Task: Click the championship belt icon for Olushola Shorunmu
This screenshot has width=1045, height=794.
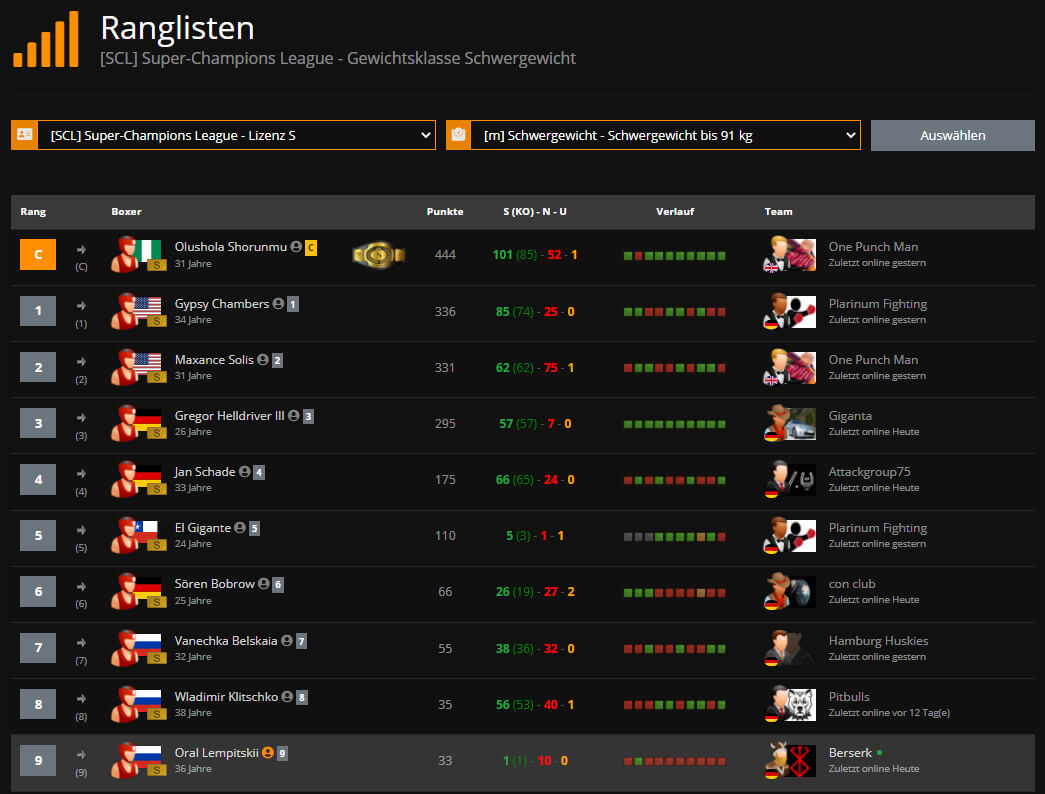Action: [379, 255]
